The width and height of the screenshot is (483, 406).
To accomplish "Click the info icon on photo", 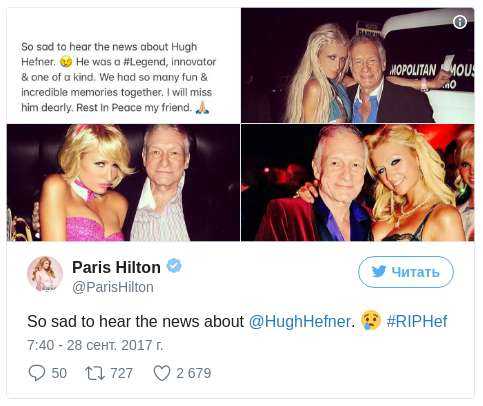I will 460,22.
